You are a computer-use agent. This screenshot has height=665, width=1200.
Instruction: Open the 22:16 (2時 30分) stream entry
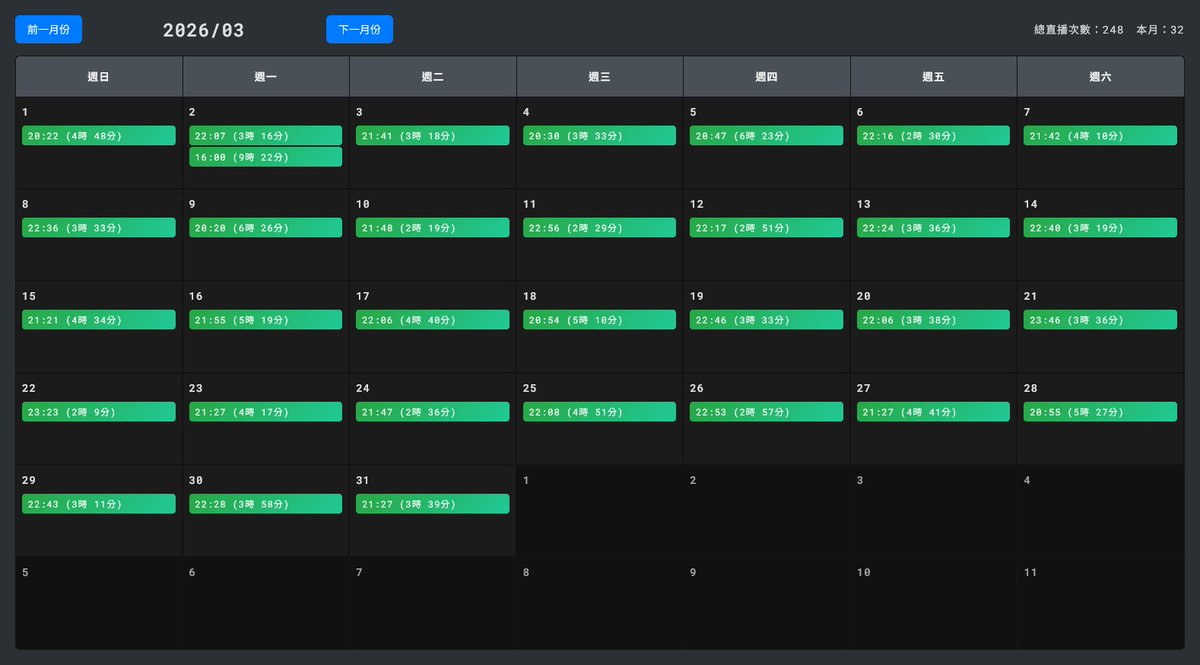point(934,136)
